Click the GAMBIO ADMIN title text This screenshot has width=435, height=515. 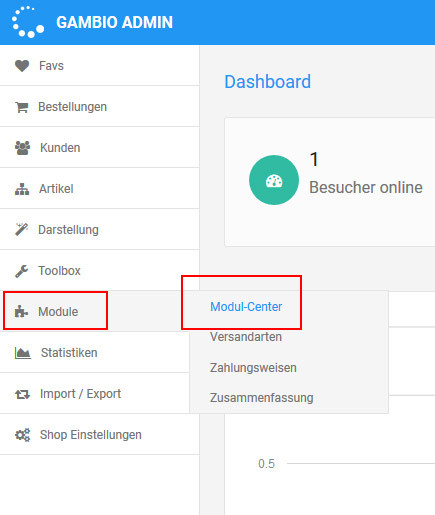click(x=114, y=22)
